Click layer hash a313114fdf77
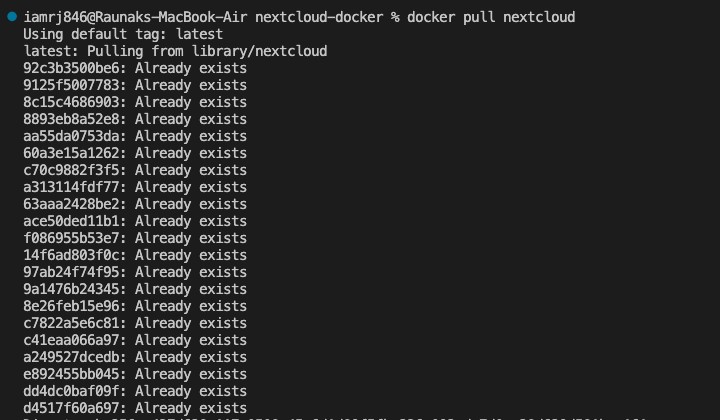The image size is (720, 420). tap(74, 187)
